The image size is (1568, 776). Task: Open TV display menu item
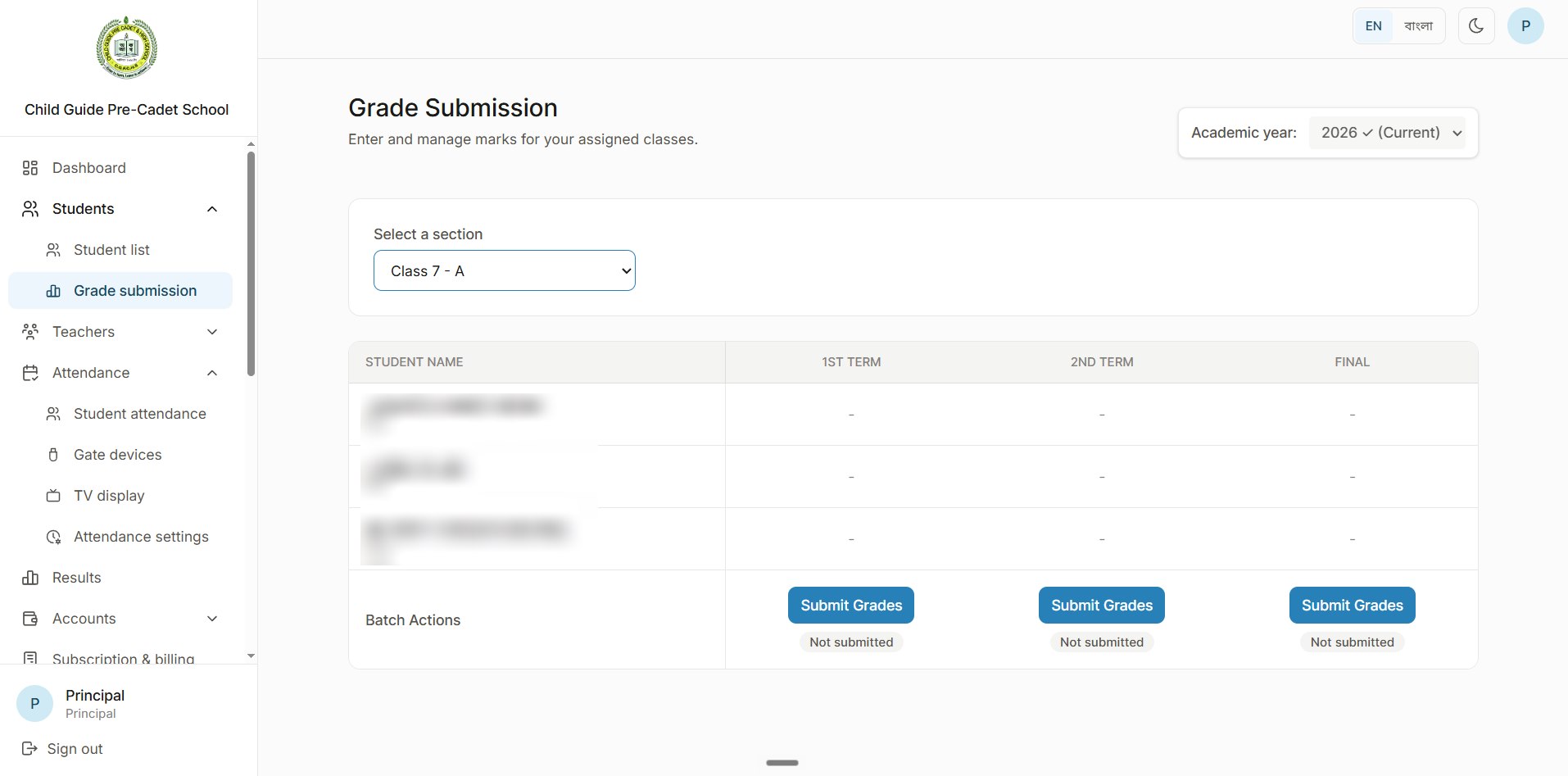coord(120,496)
